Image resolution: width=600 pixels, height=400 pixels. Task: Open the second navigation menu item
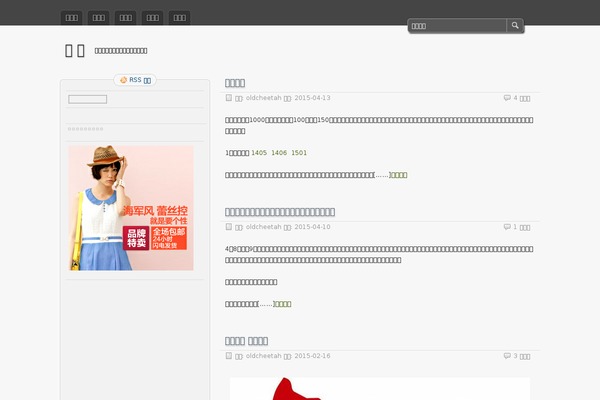[98, 18]
